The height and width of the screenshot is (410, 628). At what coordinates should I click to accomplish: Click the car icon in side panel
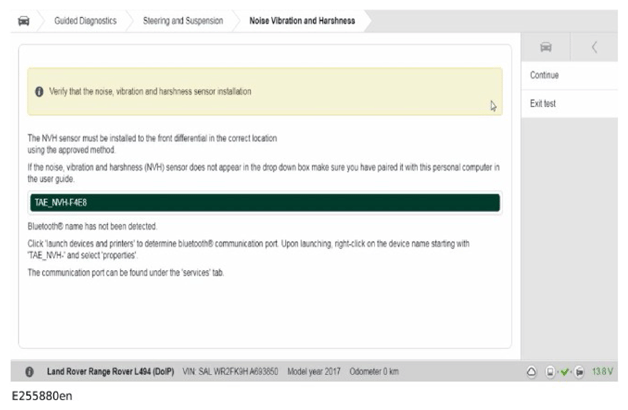(x=545, y=47)
